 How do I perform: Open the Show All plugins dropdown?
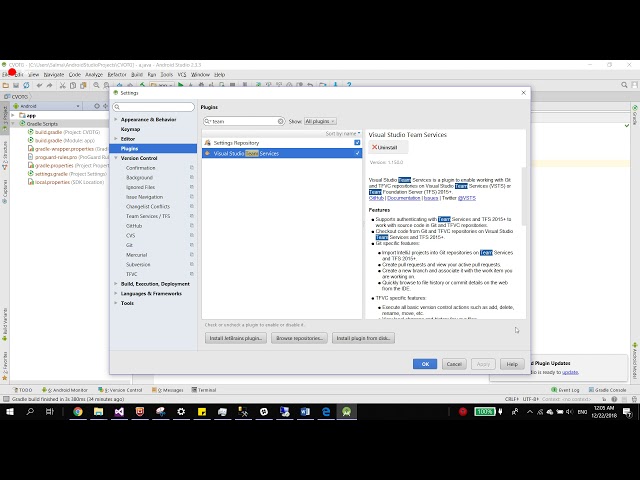320,121
